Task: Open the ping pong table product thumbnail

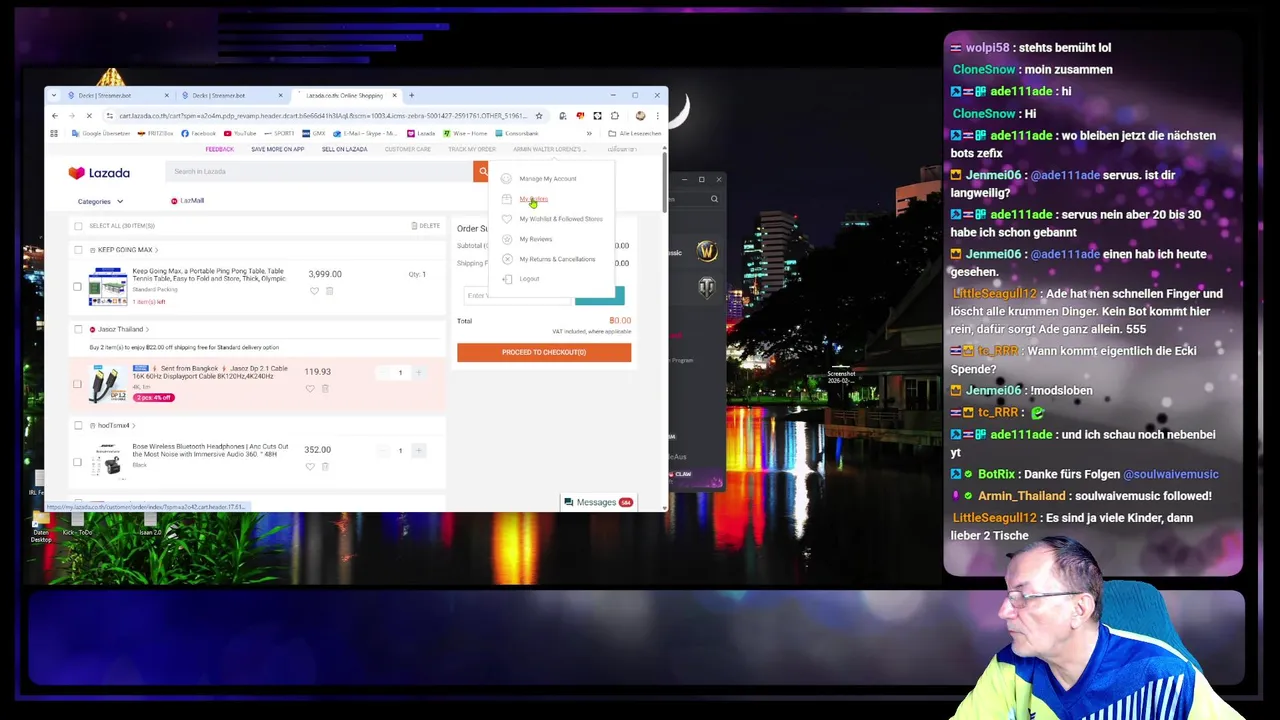Action: (x=107, y=286)
